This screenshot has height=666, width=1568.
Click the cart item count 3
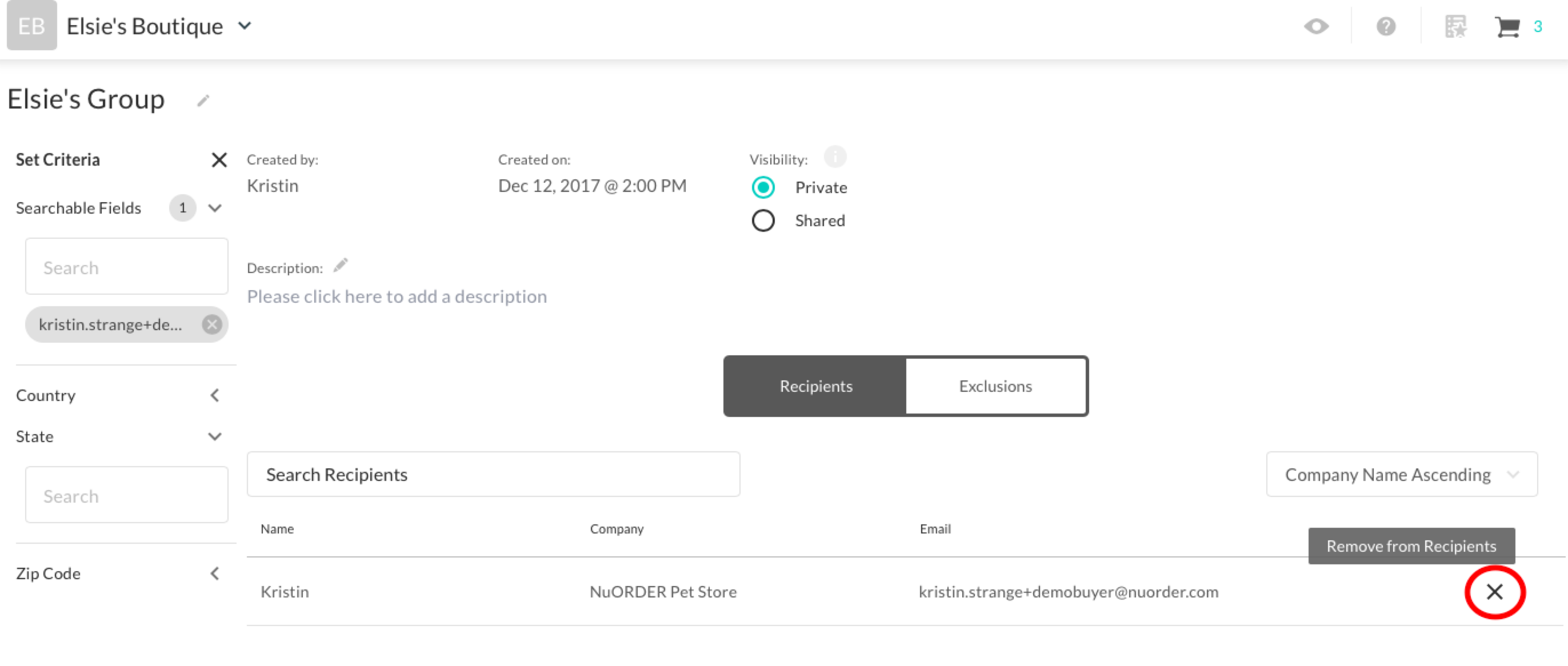pyautogui.click(x=1538, y=27)
